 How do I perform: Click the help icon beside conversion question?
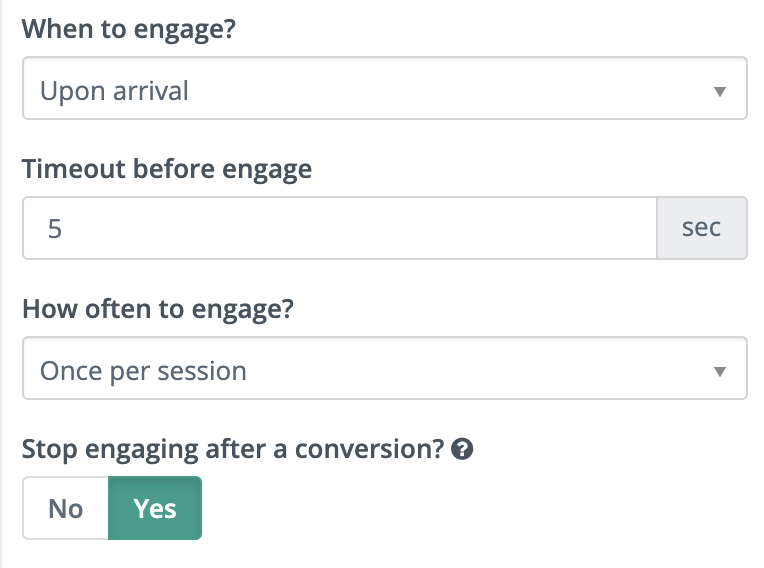click(462, 450)
